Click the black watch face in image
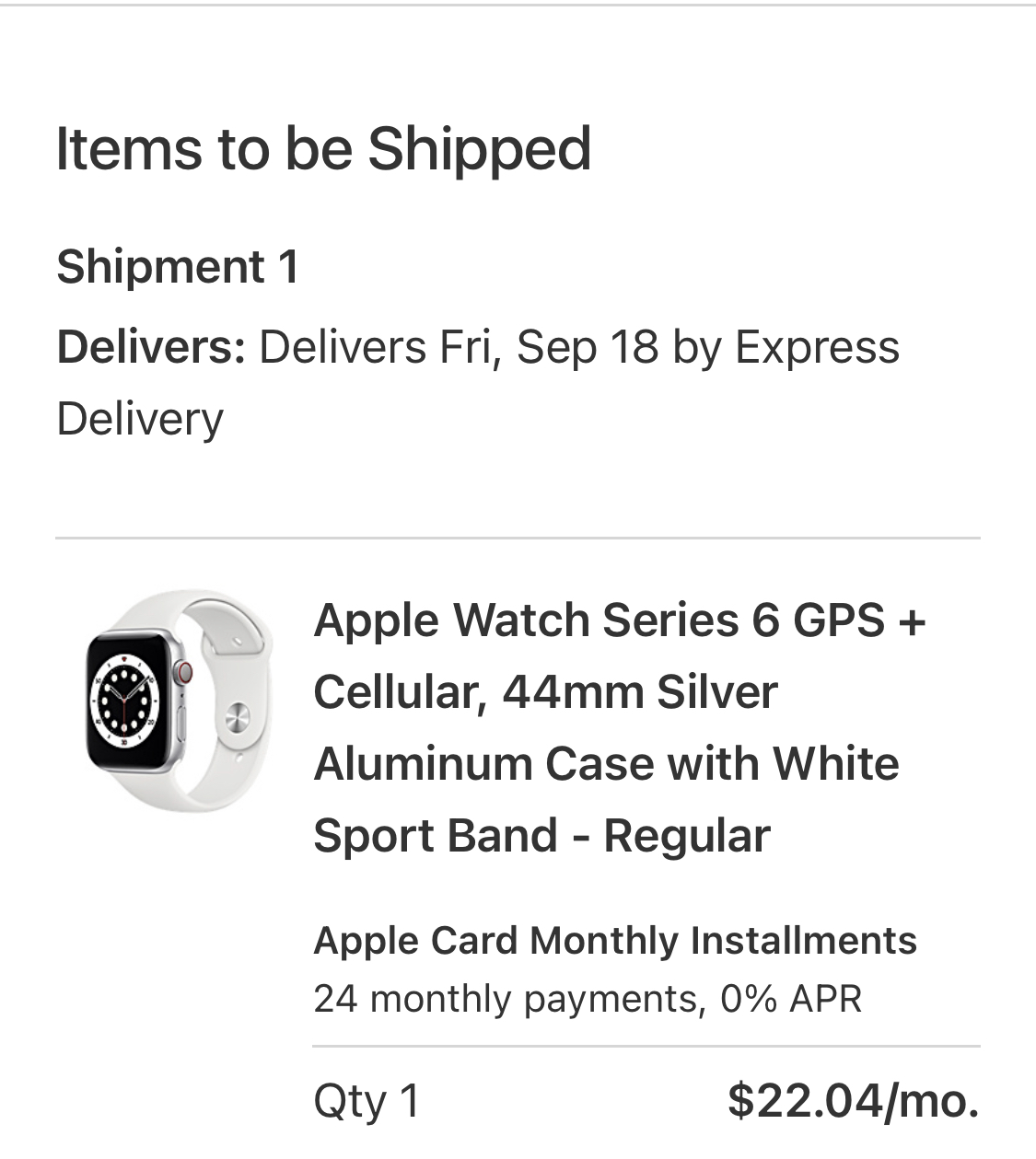1036x1159 pixels. click(x=125, y=701)
